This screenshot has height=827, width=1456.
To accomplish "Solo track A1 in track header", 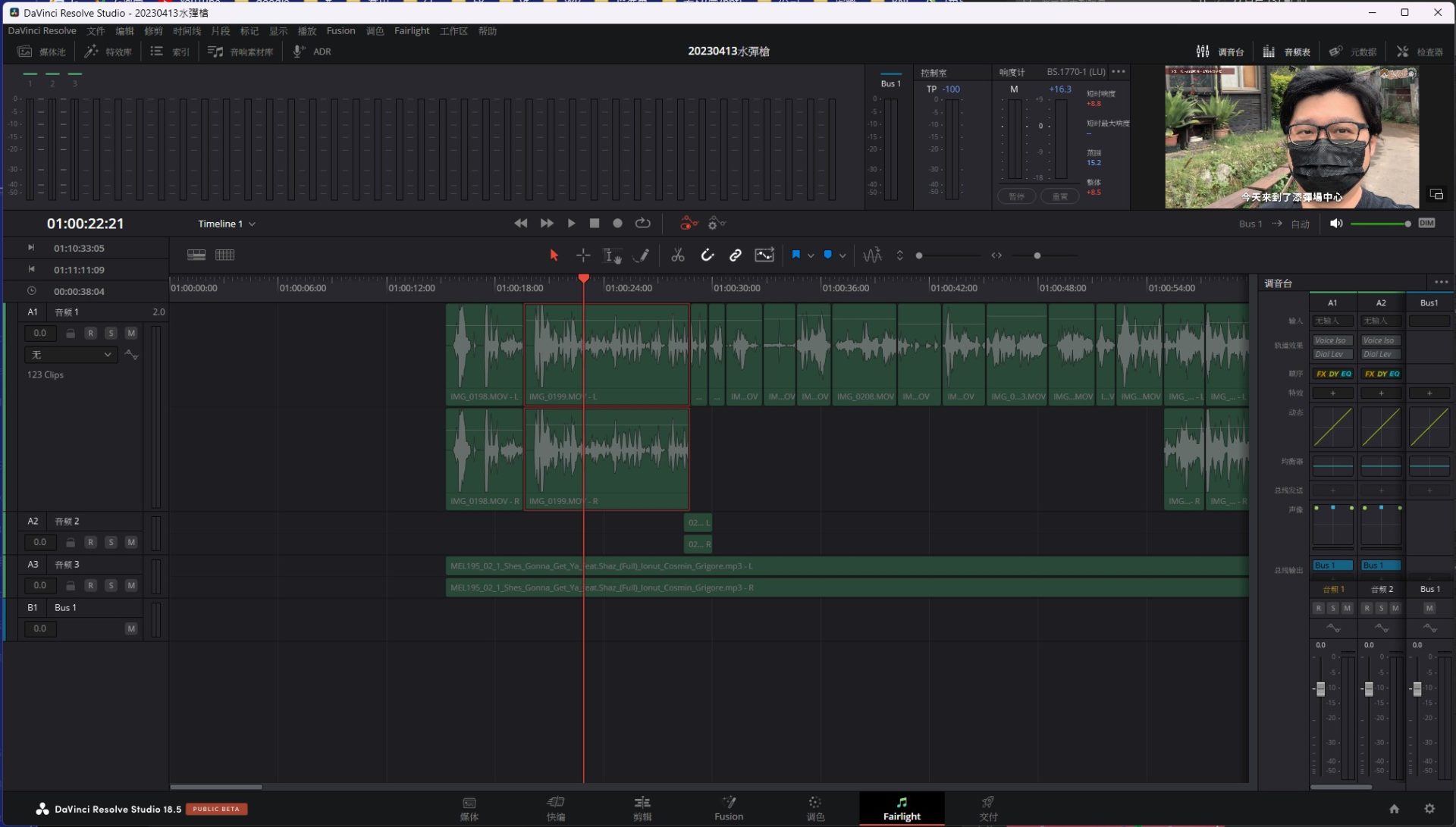I will click(x=111, y=333).
